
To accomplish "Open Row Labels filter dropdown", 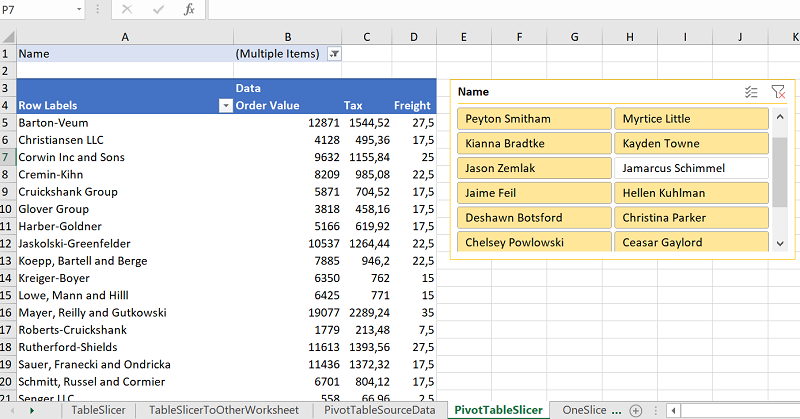I will click(x=225, y=106).
